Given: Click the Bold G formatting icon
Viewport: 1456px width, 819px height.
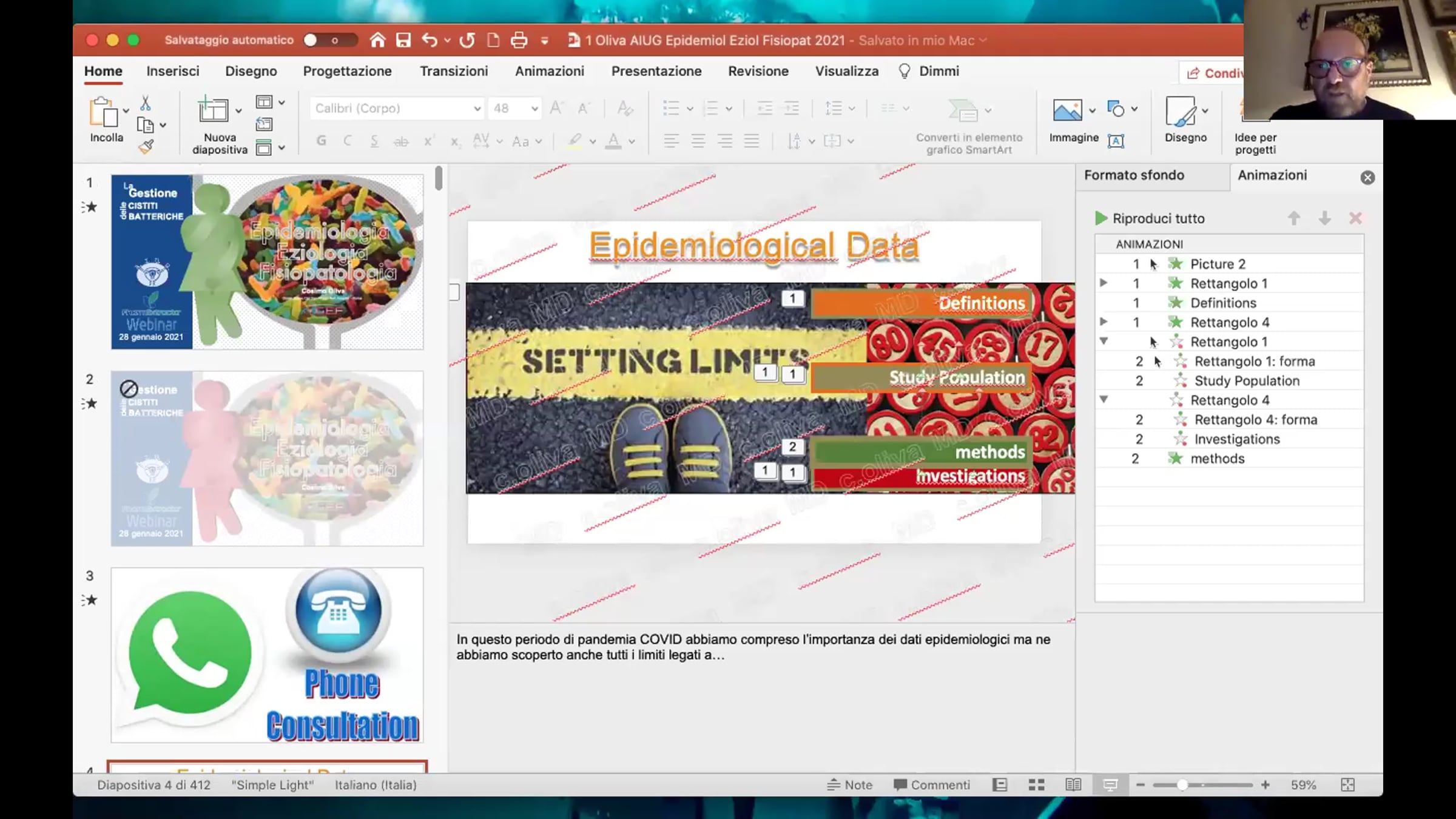Looking at the screenshot, I should point(322,141).
